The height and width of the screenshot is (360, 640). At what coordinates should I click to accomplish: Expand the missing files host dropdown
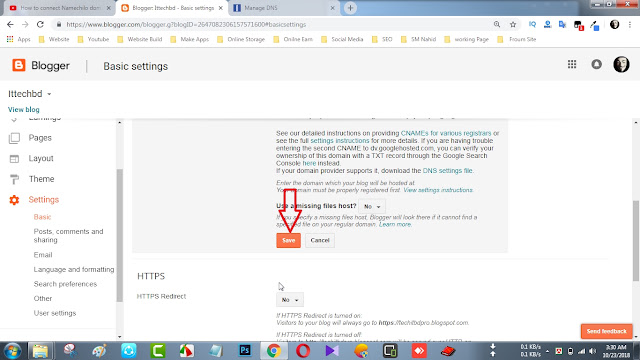click(372, 207)
